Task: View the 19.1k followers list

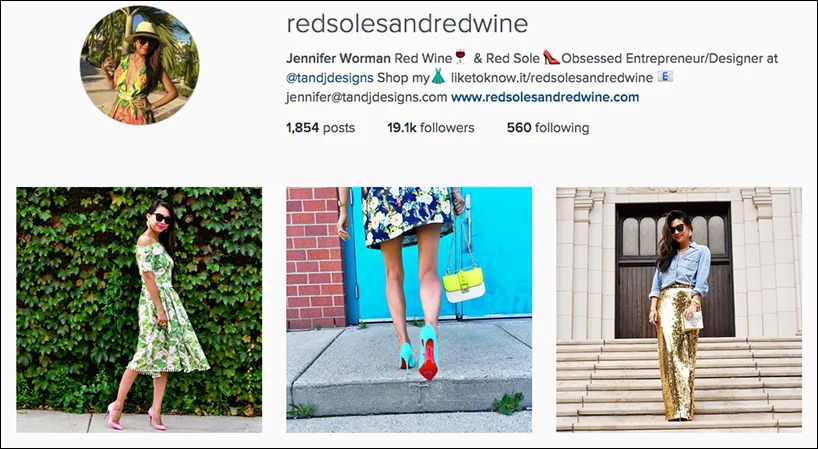Action: point(430,128)
